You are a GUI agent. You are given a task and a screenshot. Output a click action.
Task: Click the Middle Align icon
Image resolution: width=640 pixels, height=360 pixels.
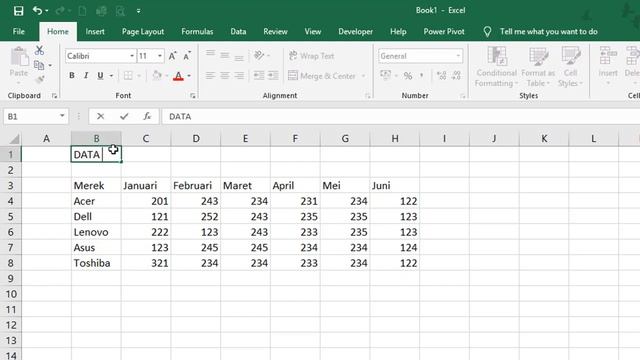coord(224,55)
